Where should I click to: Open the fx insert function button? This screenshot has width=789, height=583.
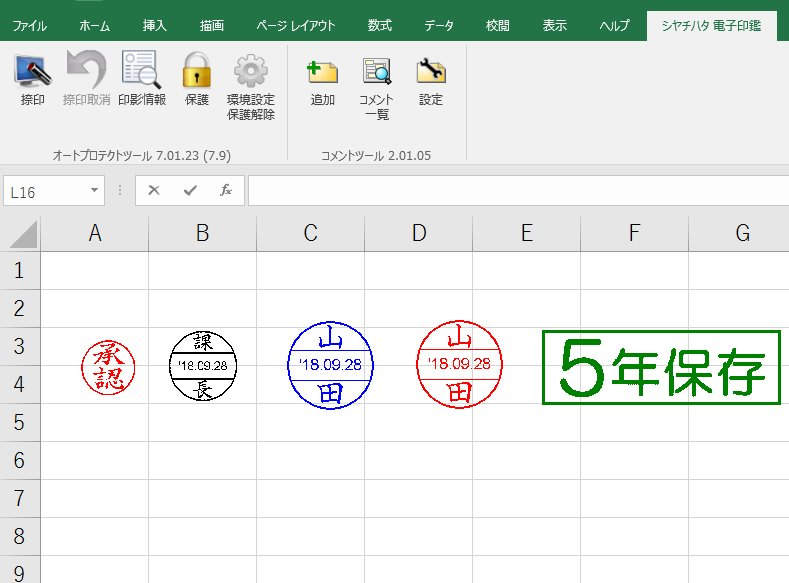click(226, 190)
